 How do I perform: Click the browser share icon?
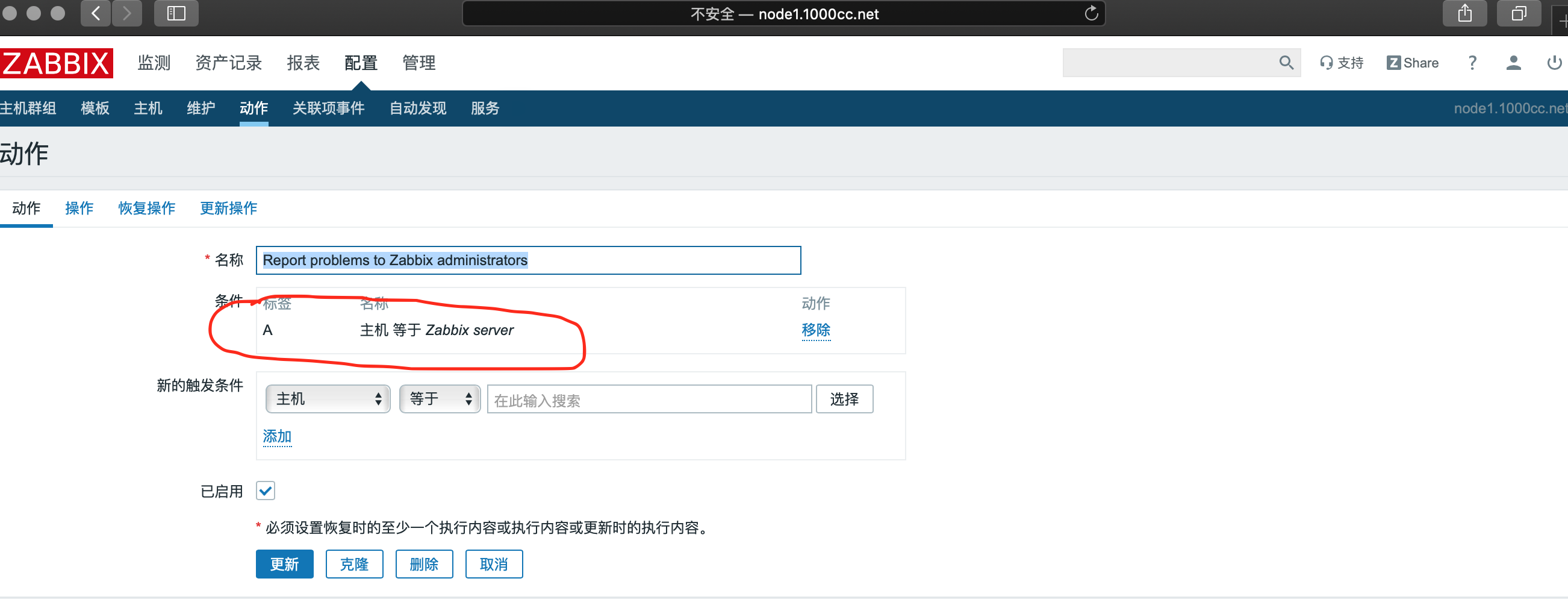(x=1464, y=13)
